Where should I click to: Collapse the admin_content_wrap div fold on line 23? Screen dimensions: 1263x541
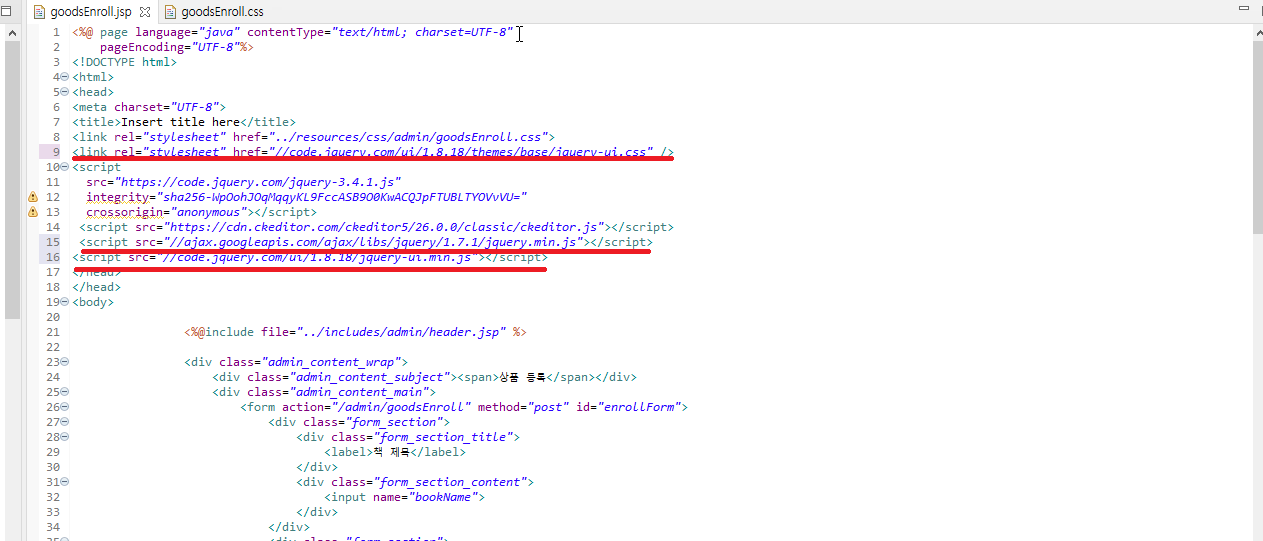(65, 362)
